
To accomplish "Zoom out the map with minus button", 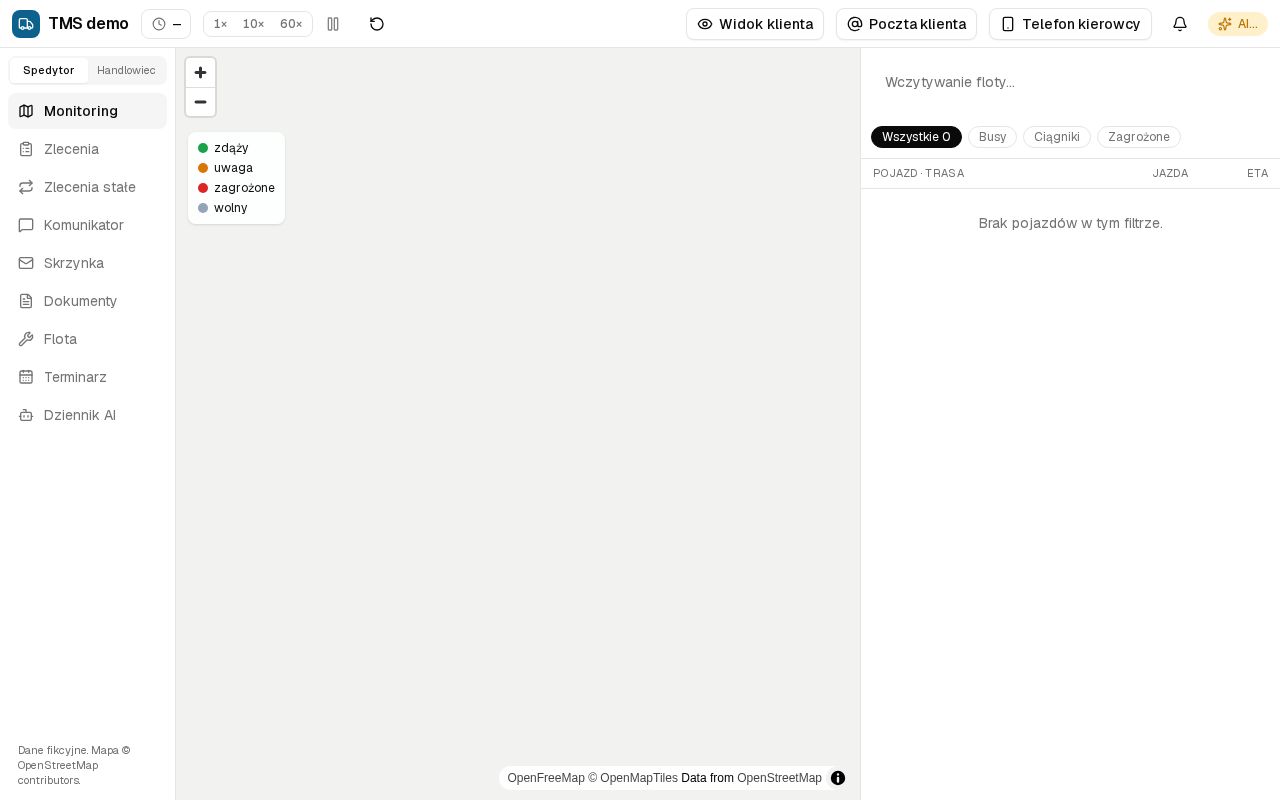I will pos(200,102).
